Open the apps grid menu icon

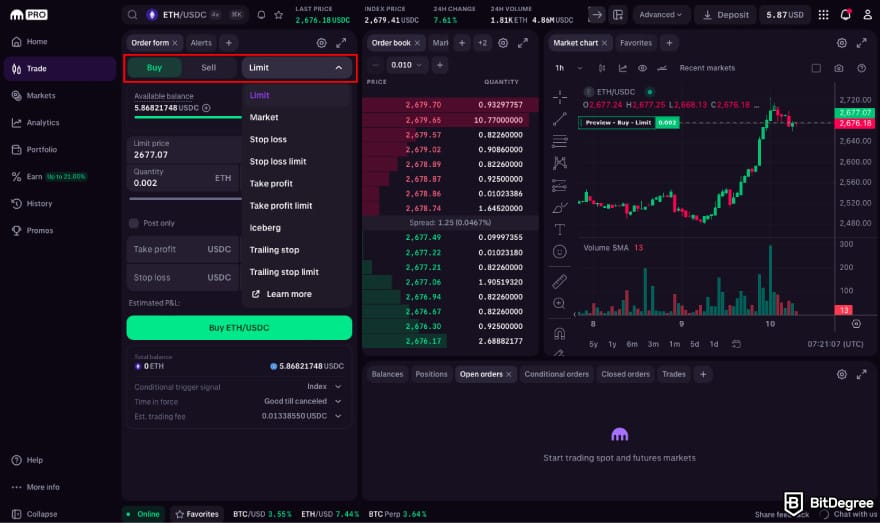point(823,15)
